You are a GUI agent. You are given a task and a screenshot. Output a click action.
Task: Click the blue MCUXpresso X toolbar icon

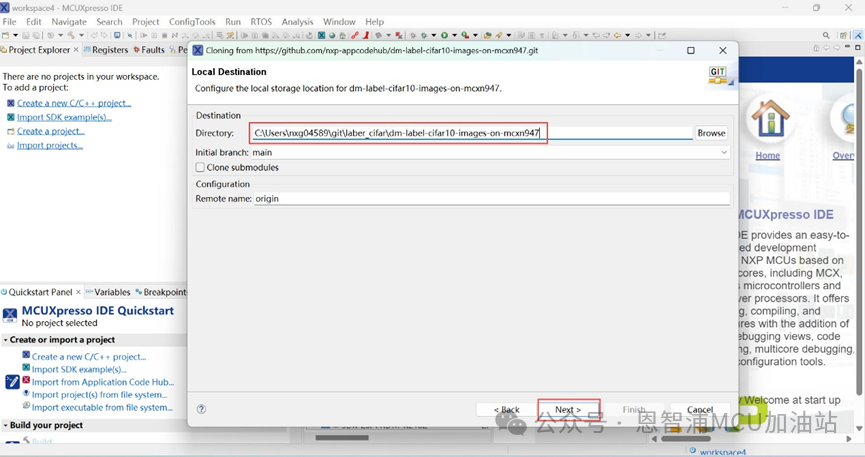tap(321, 35)
